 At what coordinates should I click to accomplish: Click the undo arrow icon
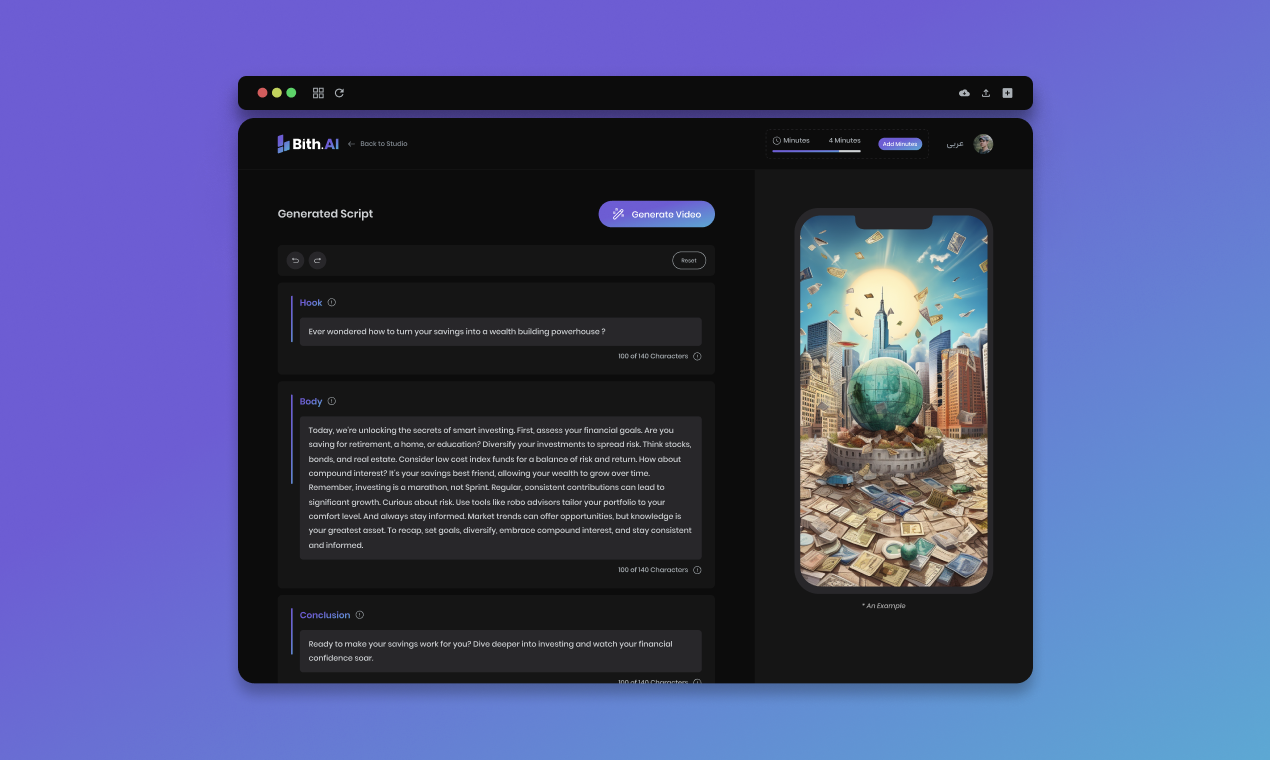coord(295,260)
